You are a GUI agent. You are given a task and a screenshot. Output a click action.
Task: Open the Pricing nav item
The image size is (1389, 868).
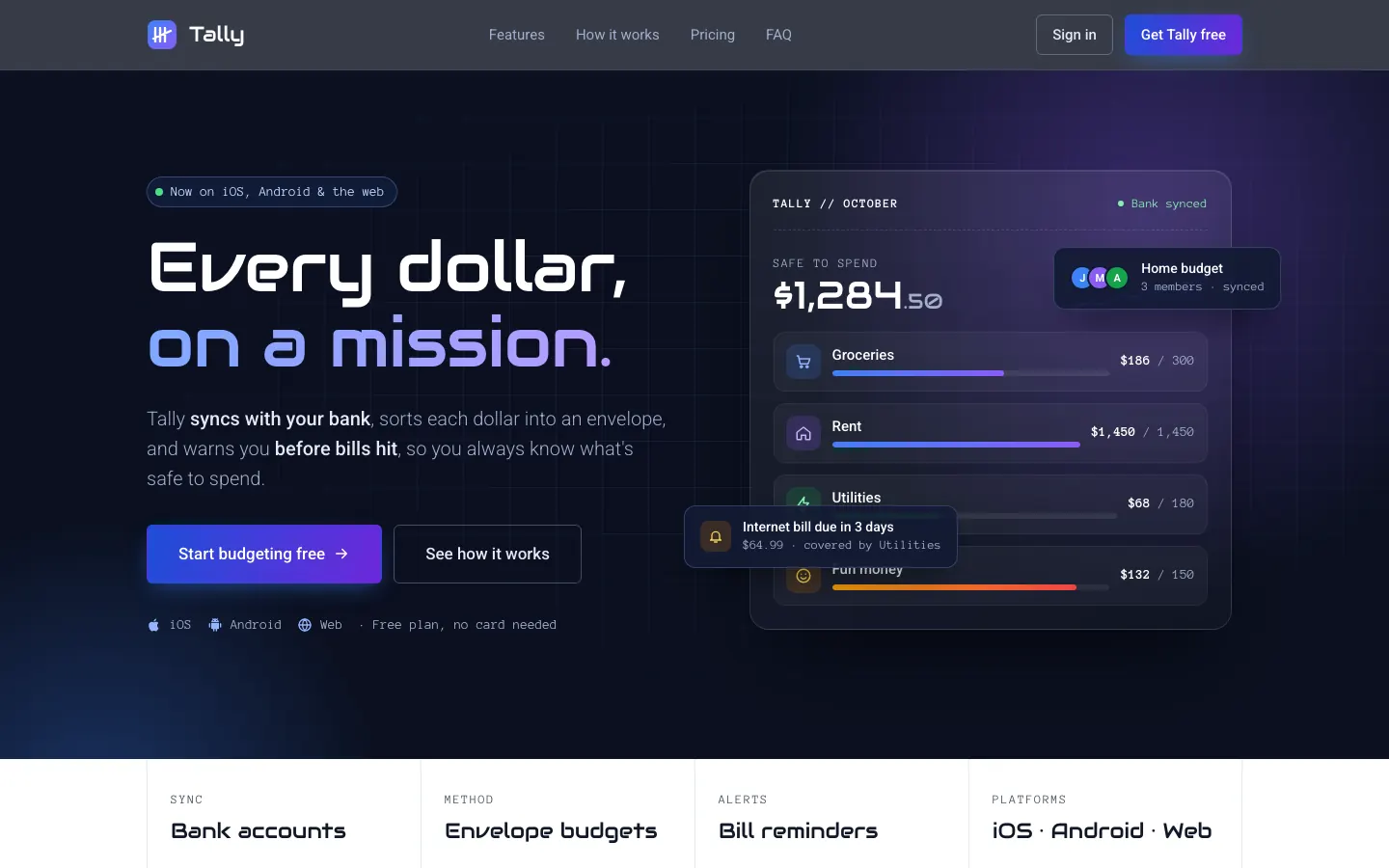[x=713, y=35]
